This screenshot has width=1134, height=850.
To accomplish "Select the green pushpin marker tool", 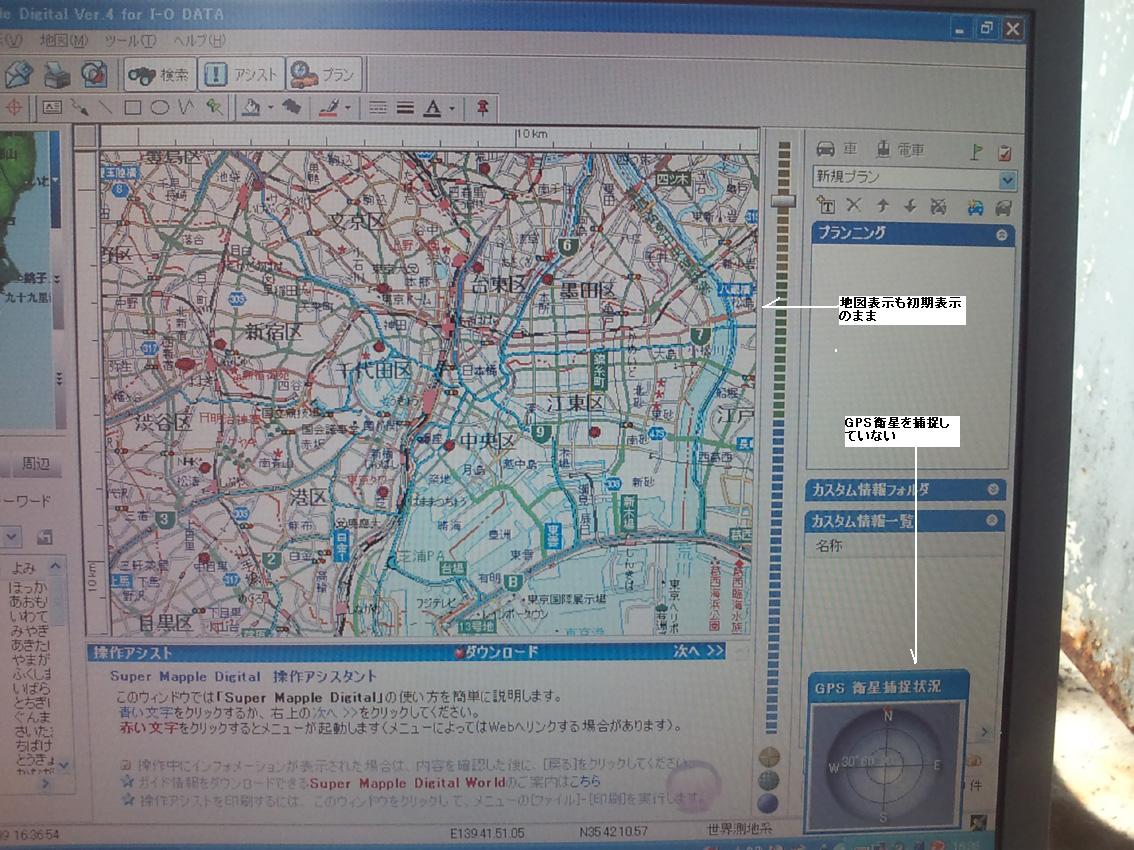I will tap(213, 108).
